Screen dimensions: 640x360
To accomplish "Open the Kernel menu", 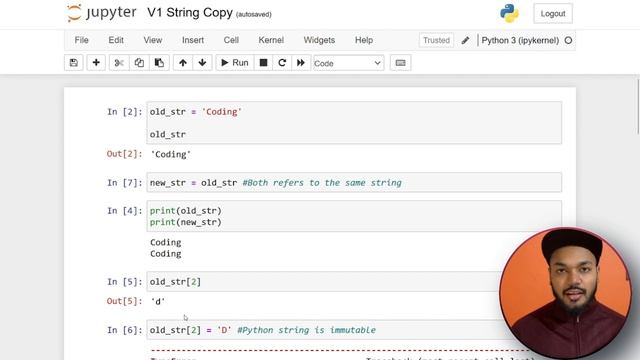I will 271,40.
